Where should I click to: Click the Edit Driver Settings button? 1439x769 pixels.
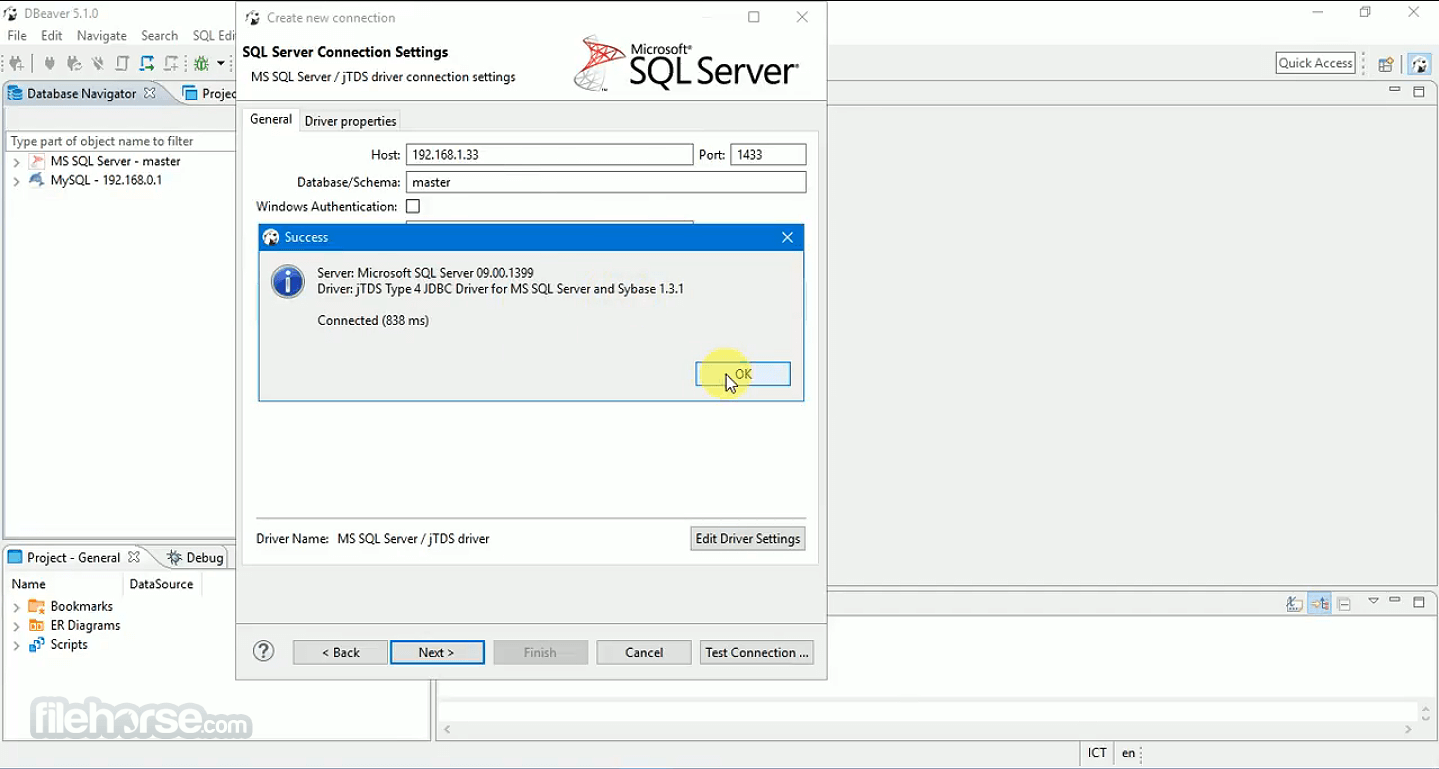tap(748, 538)
